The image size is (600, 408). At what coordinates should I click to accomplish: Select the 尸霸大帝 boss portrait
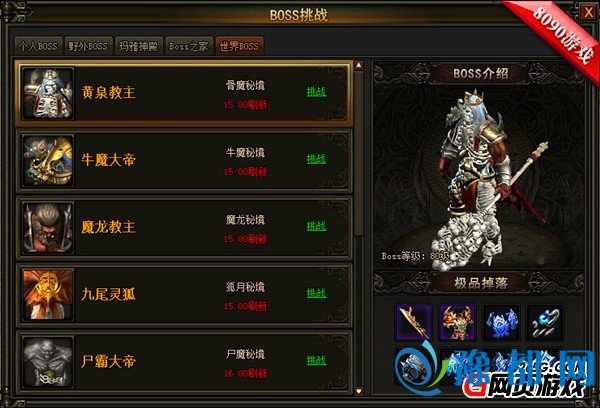48,362
